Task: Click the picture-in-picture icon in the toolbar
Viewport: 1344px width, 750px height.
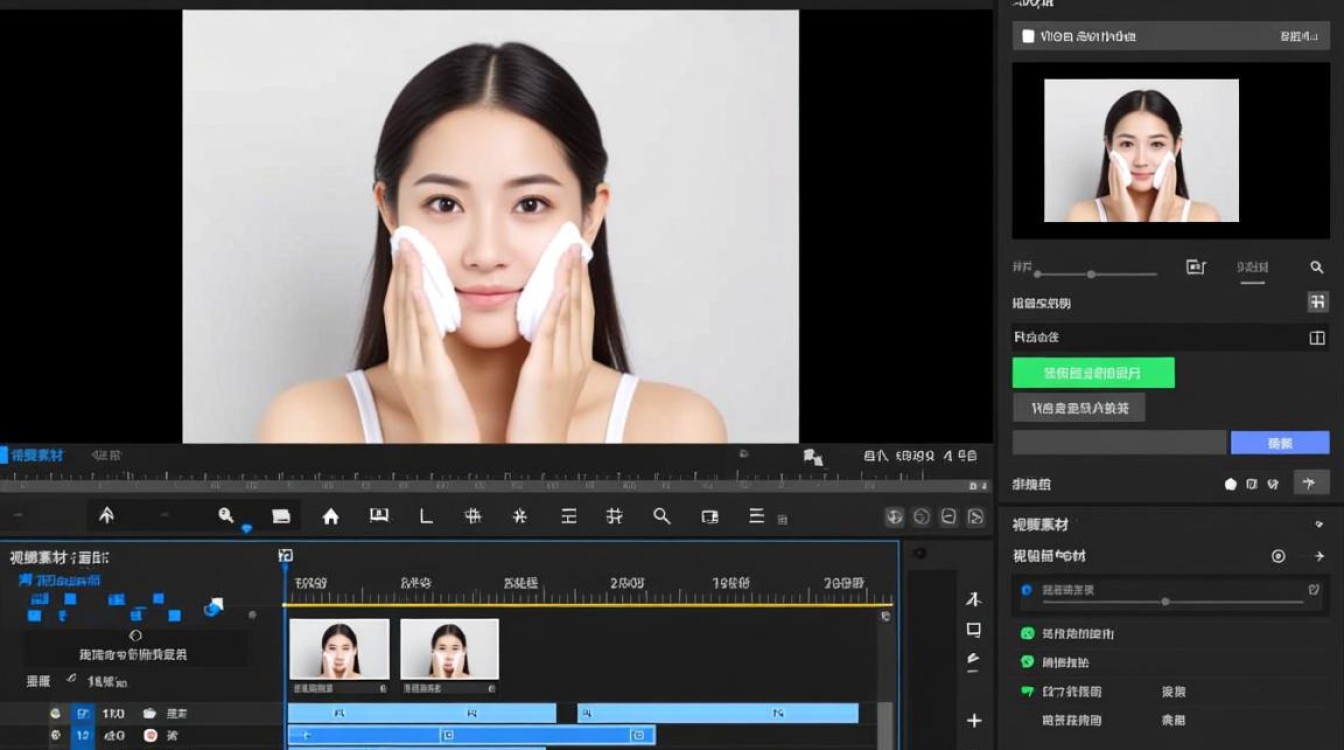Action: (710, 516)
